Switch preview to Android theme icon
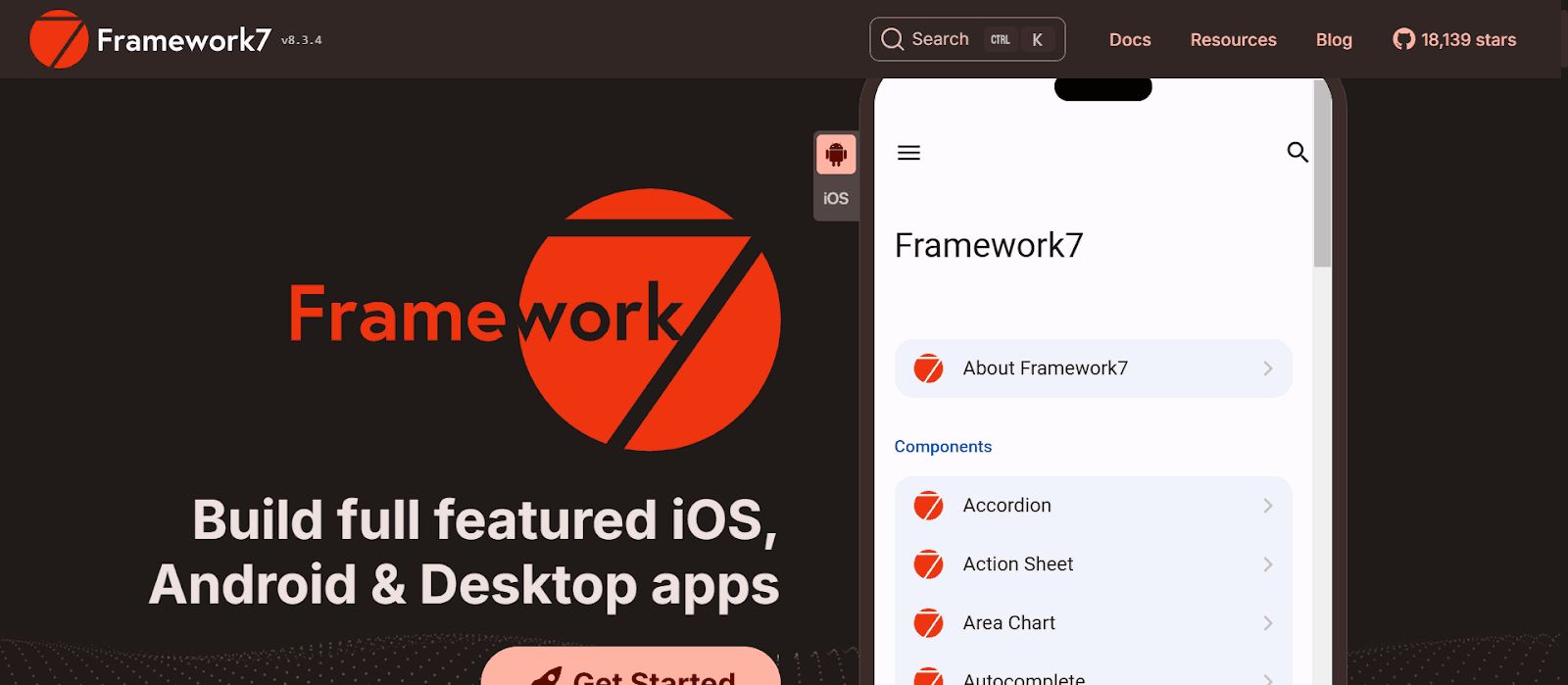Viewport: 1568px width, 685px height. click(836, 154)
